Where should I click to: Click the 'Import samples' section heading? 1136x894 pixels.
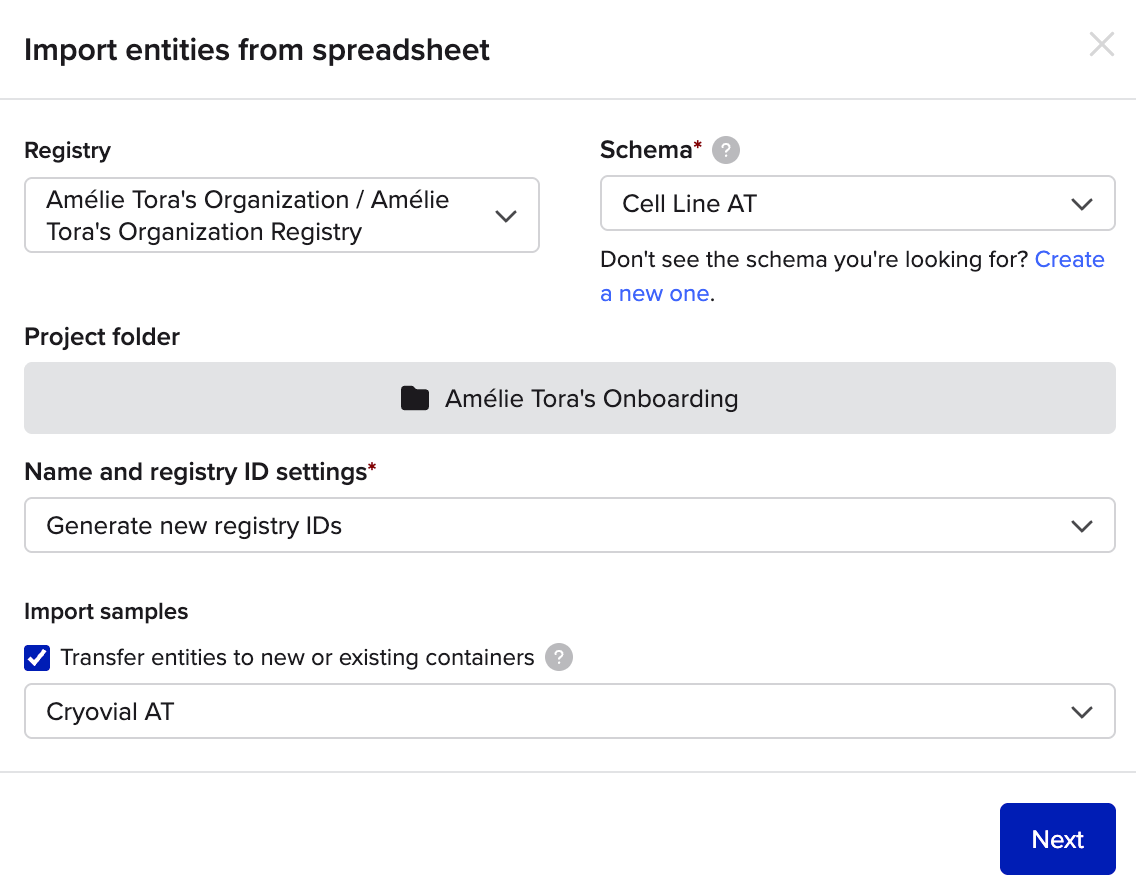(x=106, y=611)
